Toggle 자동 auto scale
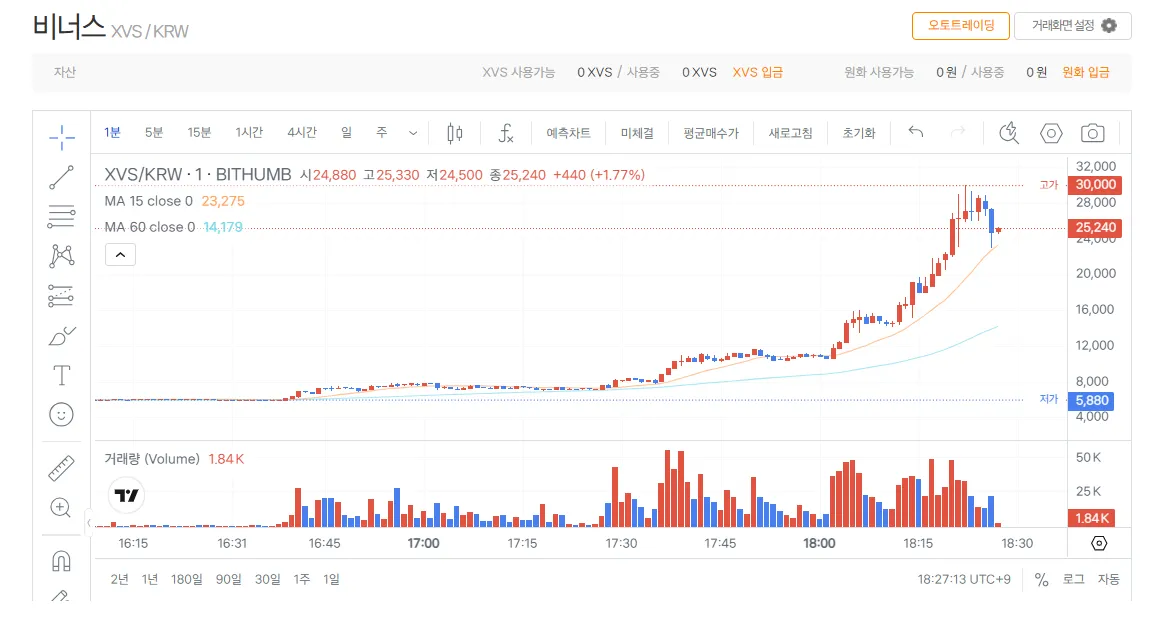The width and height of the screenshot is (1155, 627). 1108,579
